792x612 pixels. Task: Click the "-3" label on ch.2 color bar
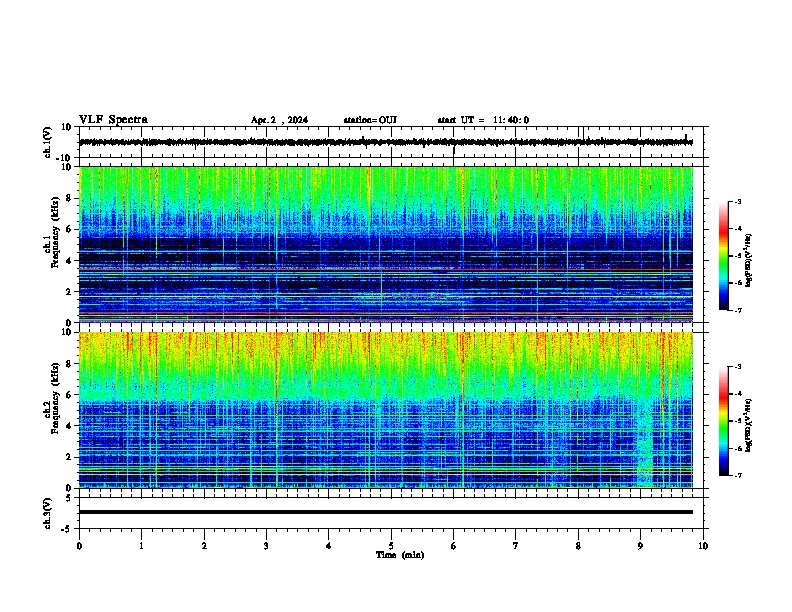coord(738,367)
